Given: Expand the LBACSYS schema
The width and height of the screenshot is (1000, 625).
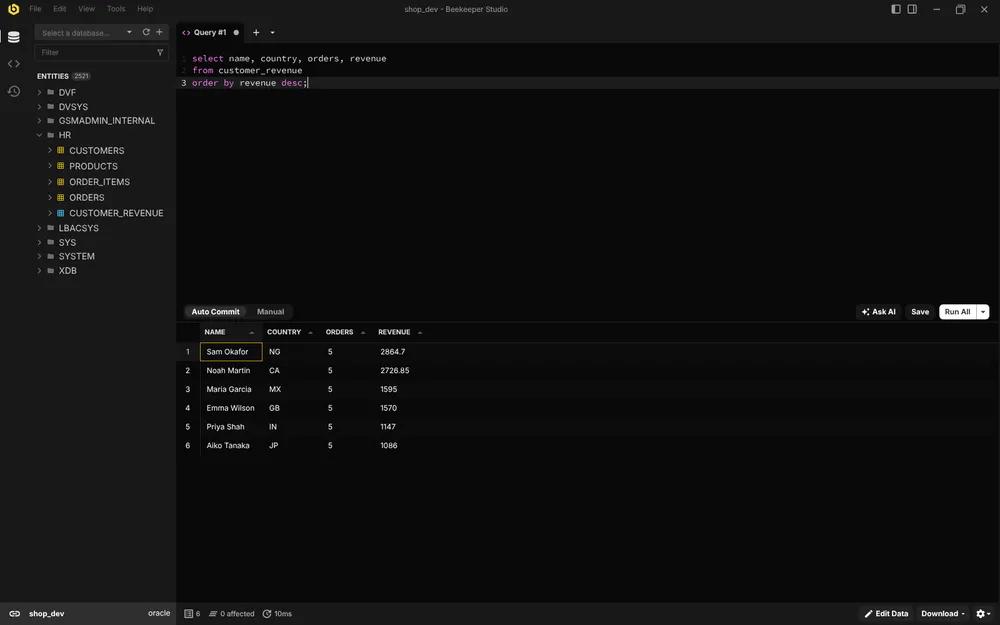Looking at the screenshot, I should tap(40, 228).
